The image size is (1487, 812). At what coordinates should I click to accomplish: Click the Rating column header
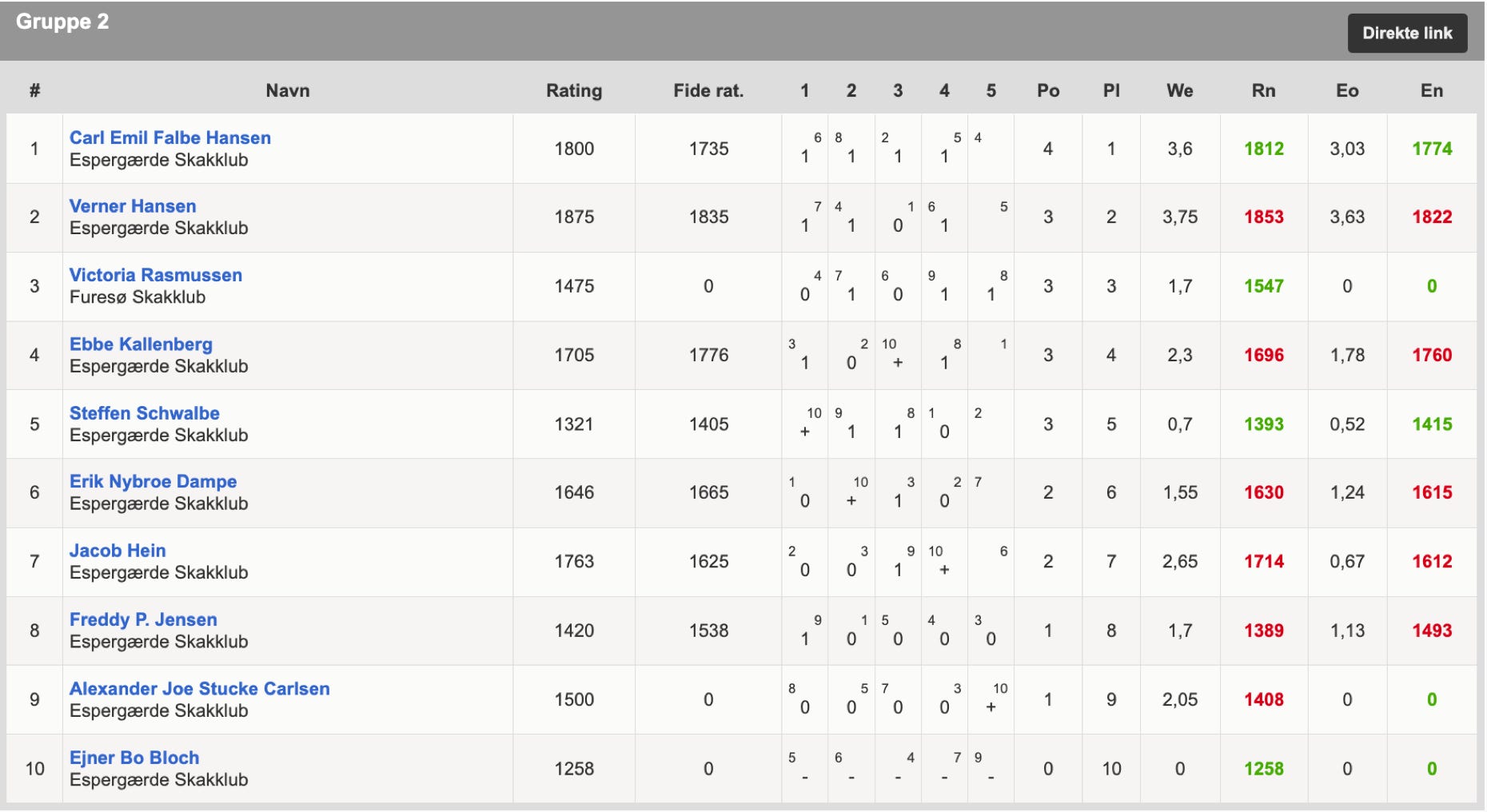coord(573,91)
